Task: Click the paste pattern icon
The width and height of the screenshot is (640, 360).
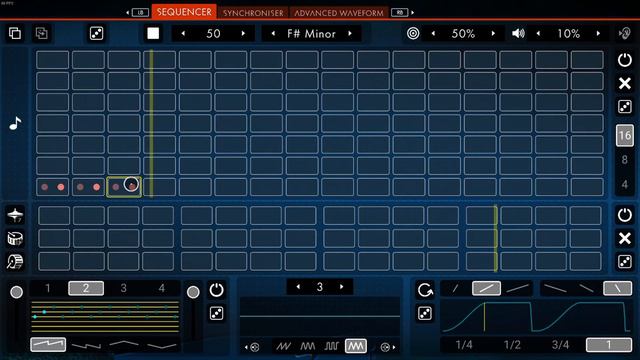Action: pos(42,33)
